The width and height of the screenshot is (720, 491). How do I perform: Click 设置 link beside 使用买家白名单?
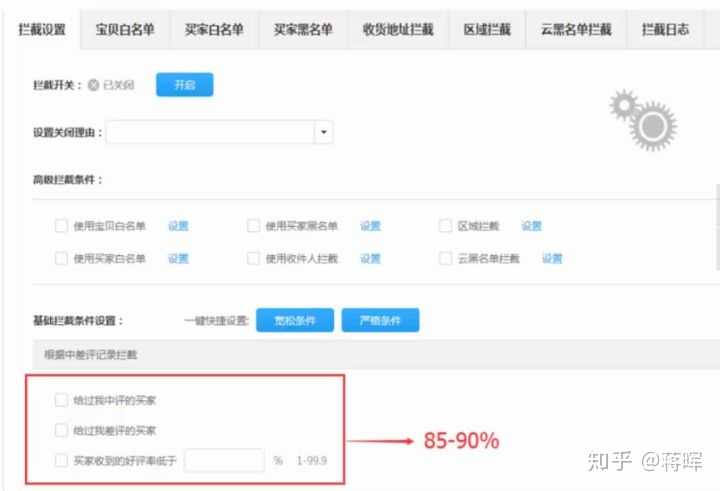(178, 259)
